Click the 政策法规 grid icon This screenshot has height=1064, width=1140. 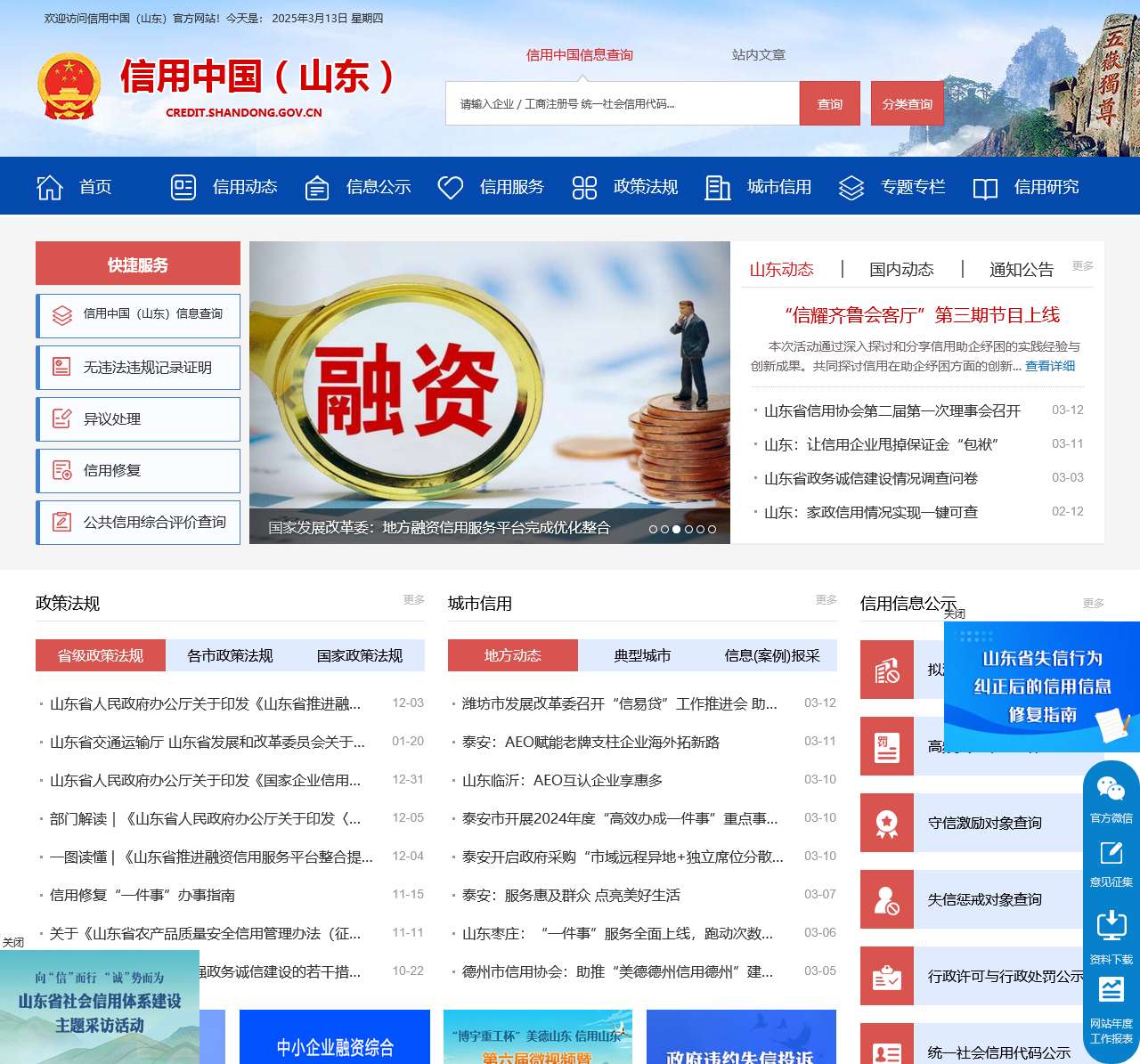tap(584, 187)
